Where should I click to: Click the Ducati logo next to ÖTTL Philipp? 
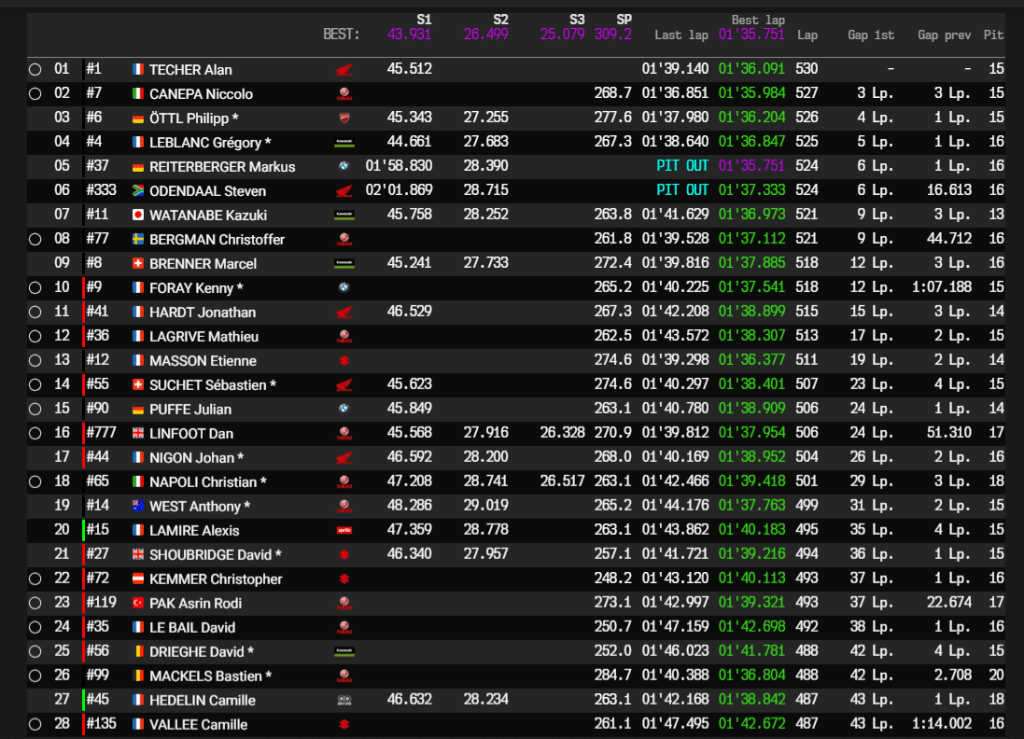coord(344,118)
